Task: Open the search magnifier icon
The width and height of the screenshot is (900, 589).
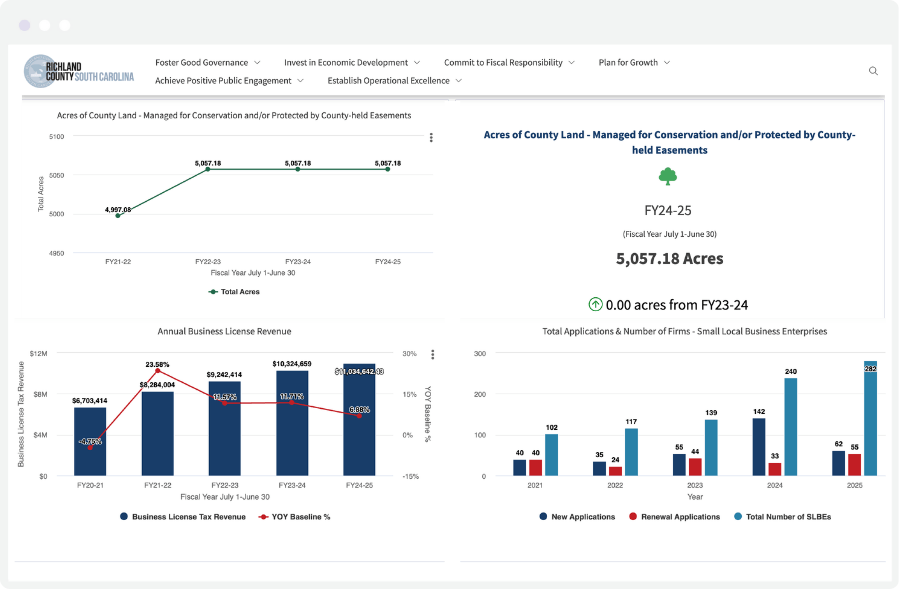Action: (873, 71)
